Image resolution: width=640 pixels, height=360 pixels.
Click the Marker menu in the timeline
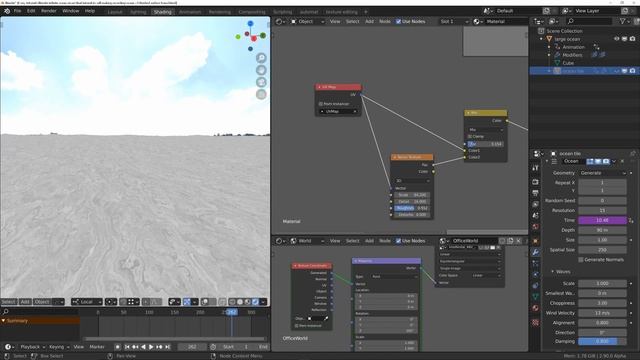(x=97, y=347)
